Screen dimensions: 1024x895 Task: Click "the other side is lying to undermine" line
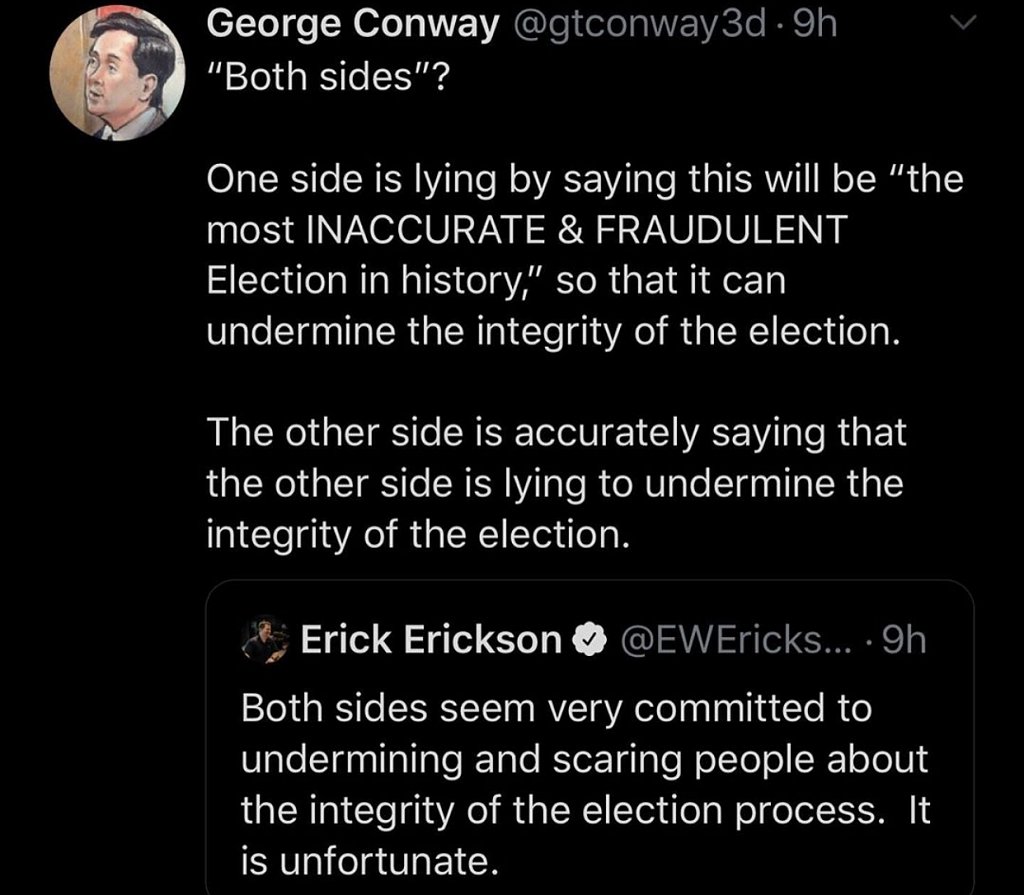coord(554,484)
